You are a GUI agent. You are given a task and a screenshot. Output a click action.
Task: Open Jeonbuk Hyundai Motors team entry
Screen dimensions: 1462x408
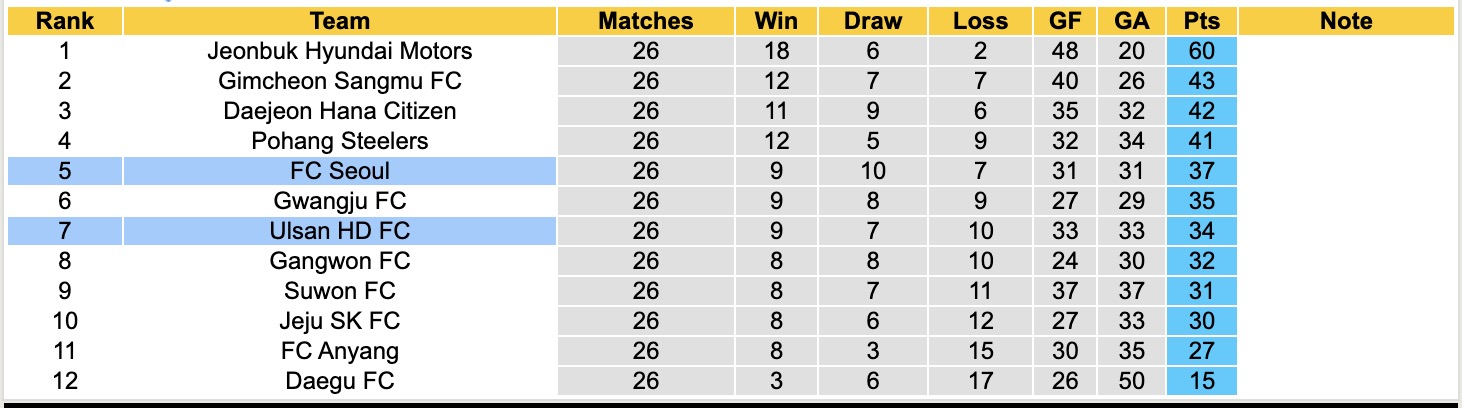(x=340, y=51)
